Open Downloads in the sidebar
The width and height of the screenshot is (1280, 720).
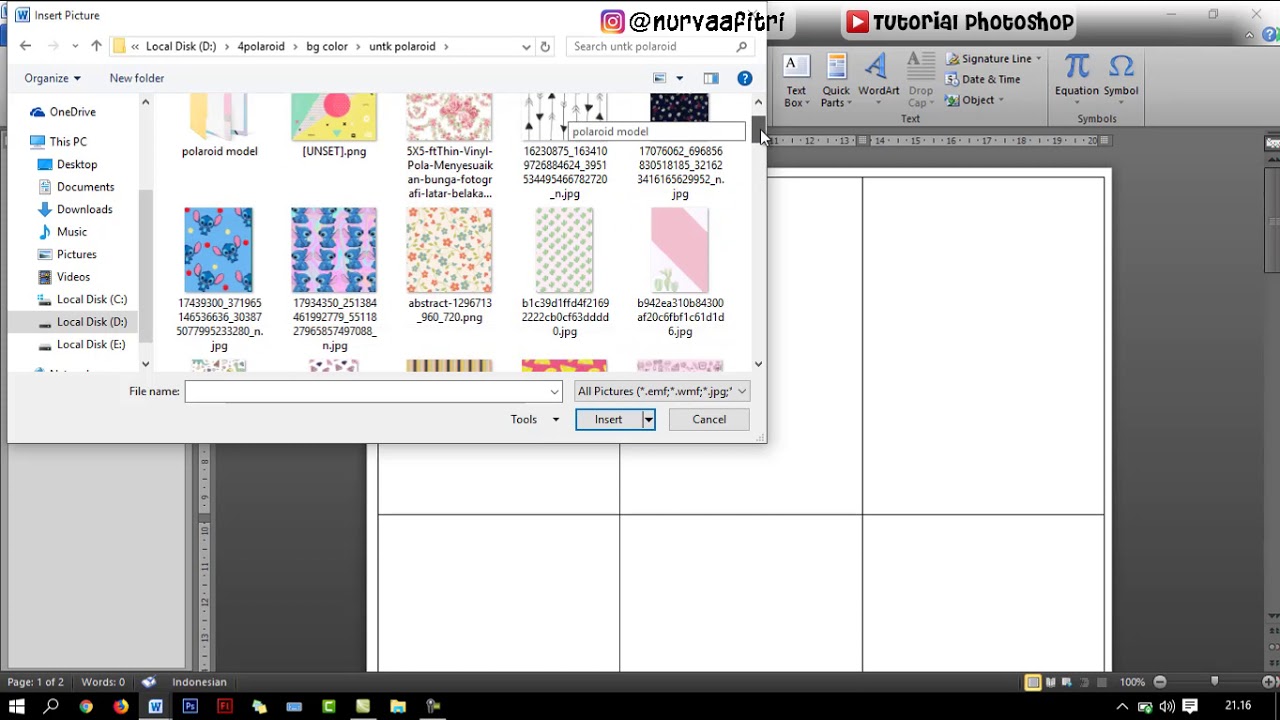click(84, 209)
